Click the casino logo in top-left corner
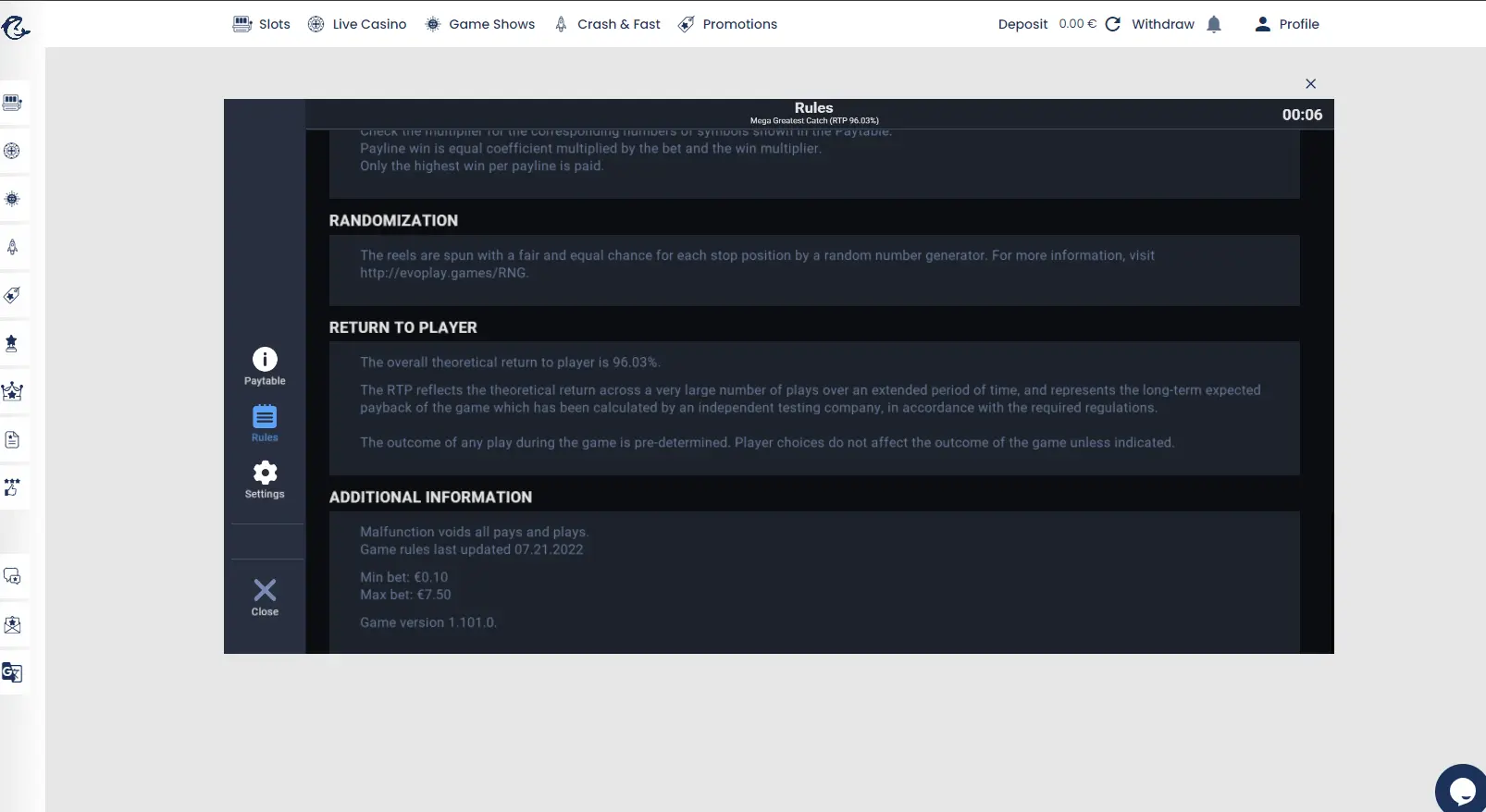This screenshot has width=1486, height=812. tap(15, 28)
